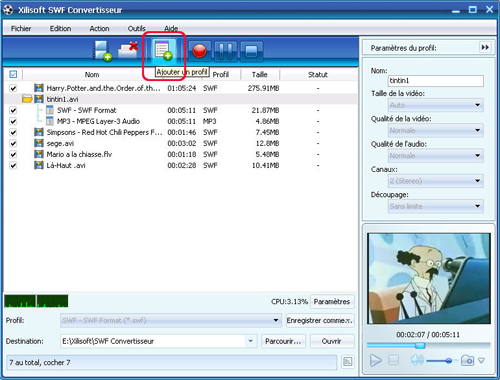Uncheck the Mario a la chiasse.flv checkbox
Image resolution: width=500 pixels, height=380 pixels.
13,154
